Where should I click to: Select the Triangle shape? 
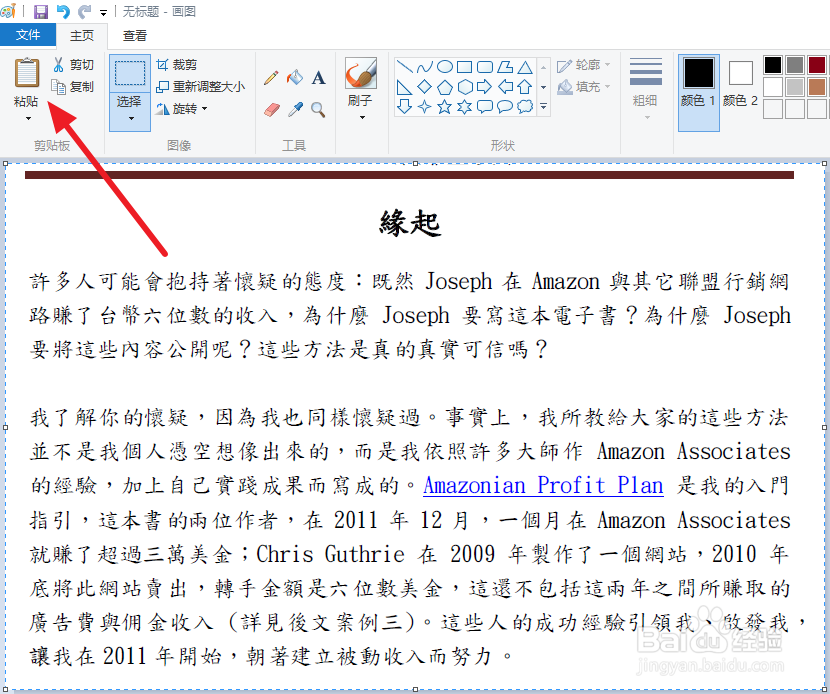[x=525, y=67]
